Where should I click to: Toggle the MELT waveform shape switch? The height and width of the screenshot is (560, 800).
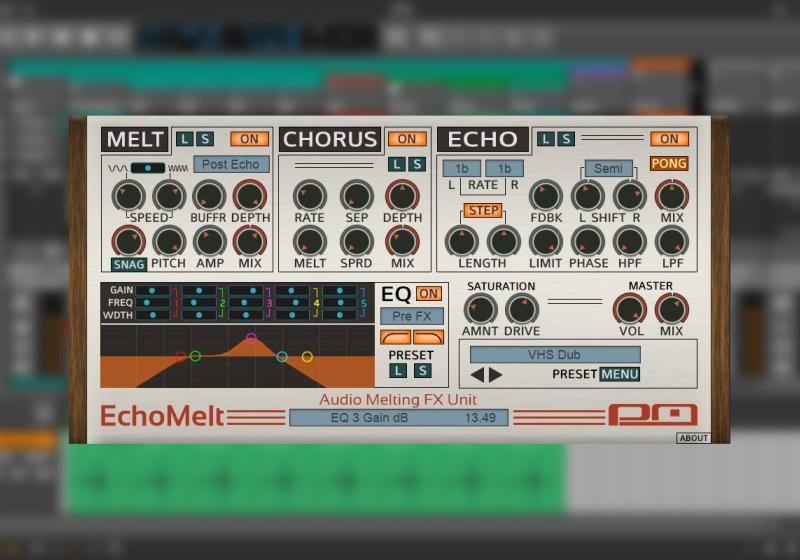pos(148,168)
